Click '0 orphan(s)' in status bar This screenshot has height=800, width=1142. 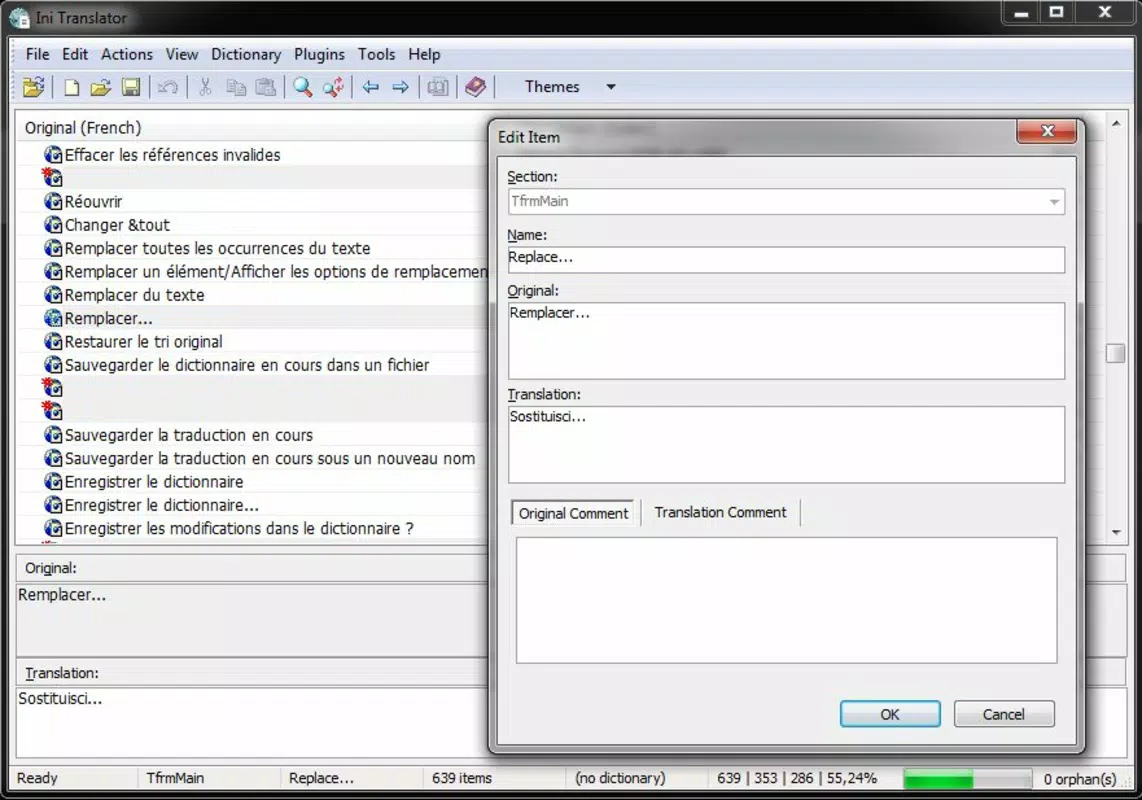pos(1079,779)
